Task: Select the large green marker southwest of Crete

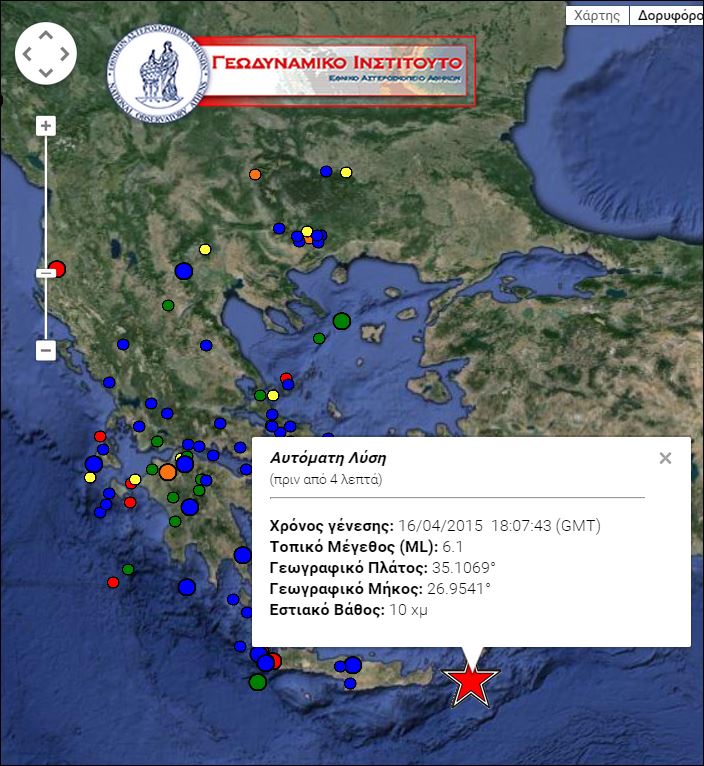Action: point(257,681)
